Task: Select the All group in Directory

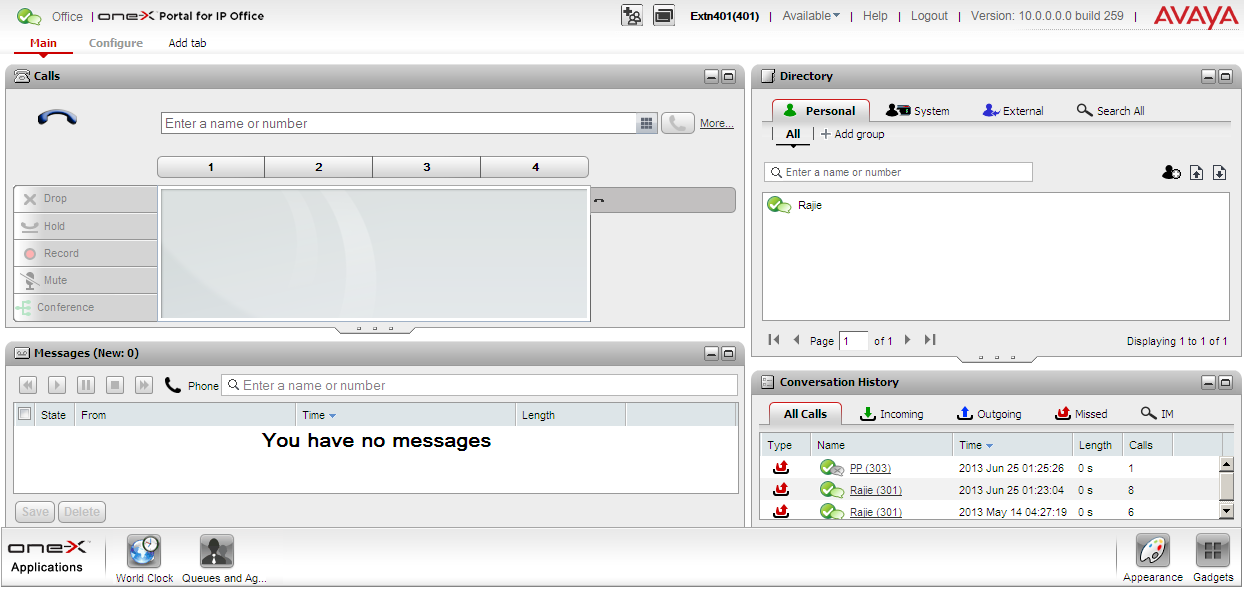Action: coord(793,134)
